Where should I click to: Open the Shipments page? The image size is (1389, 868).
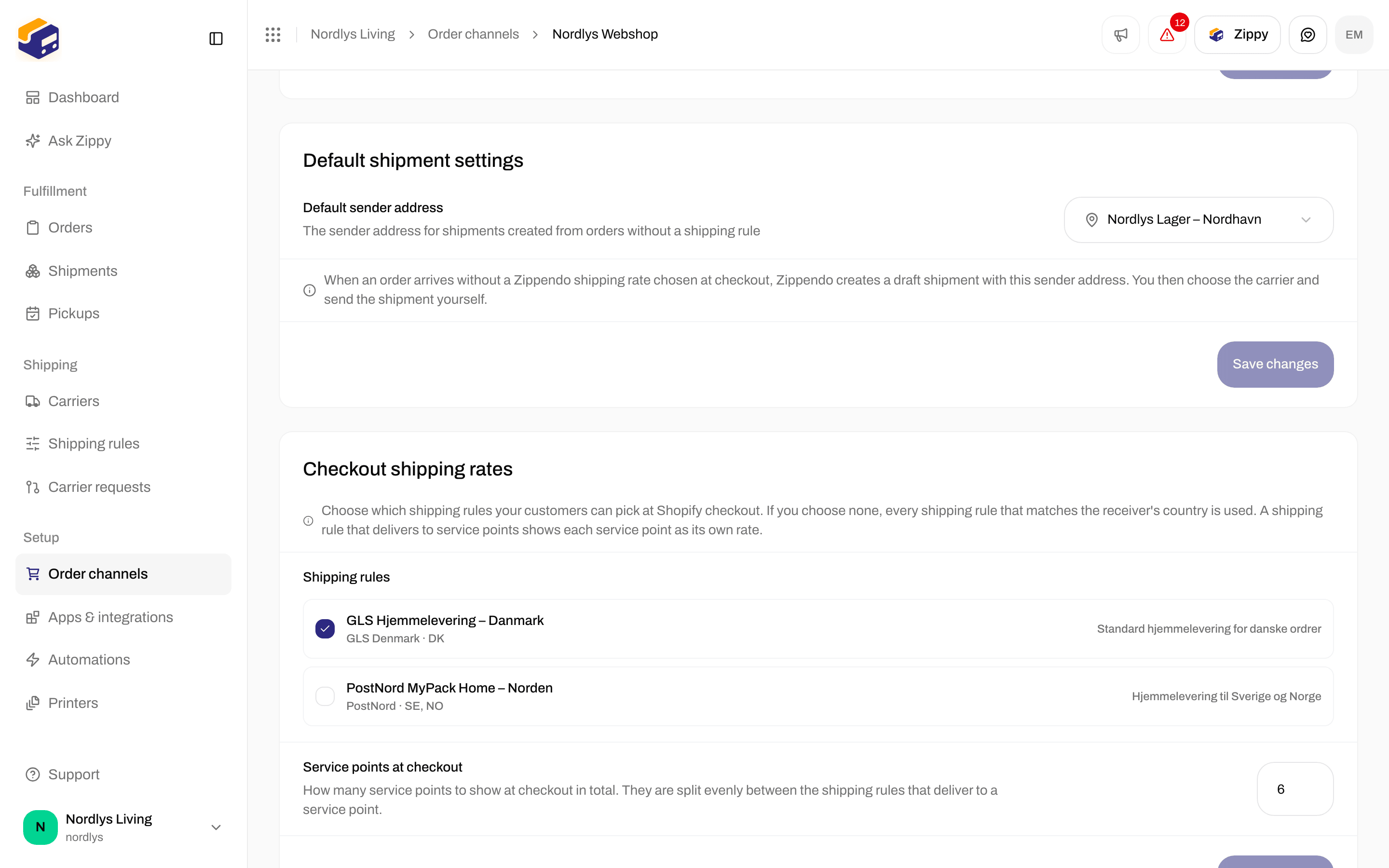click(123, 271)
